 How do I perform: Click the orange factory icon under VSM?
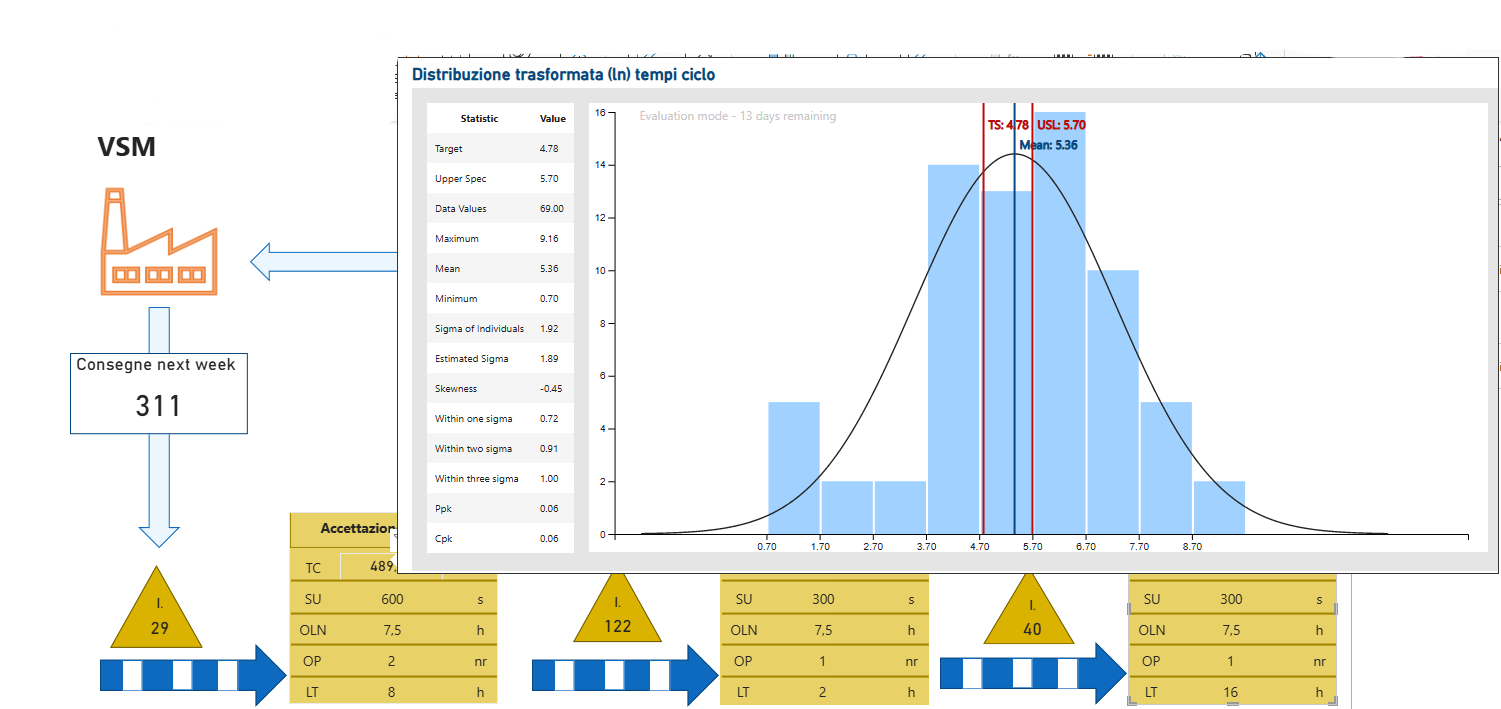159,242
